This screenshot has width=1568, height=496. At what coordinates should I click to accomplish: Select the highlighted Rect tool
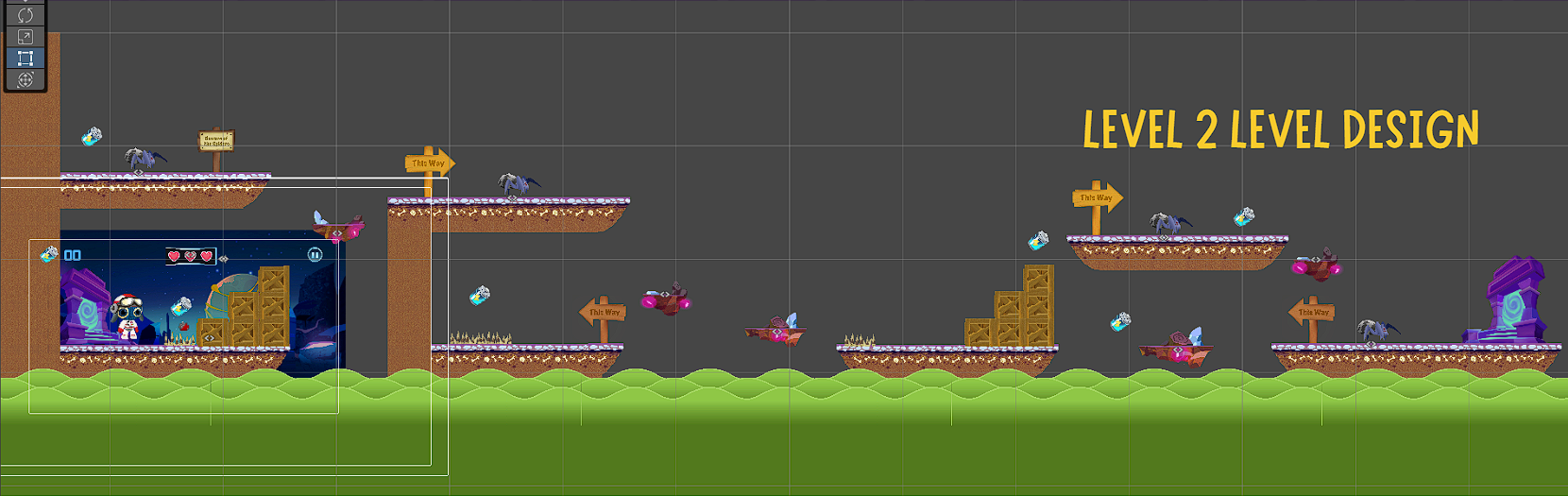point(26,58)
